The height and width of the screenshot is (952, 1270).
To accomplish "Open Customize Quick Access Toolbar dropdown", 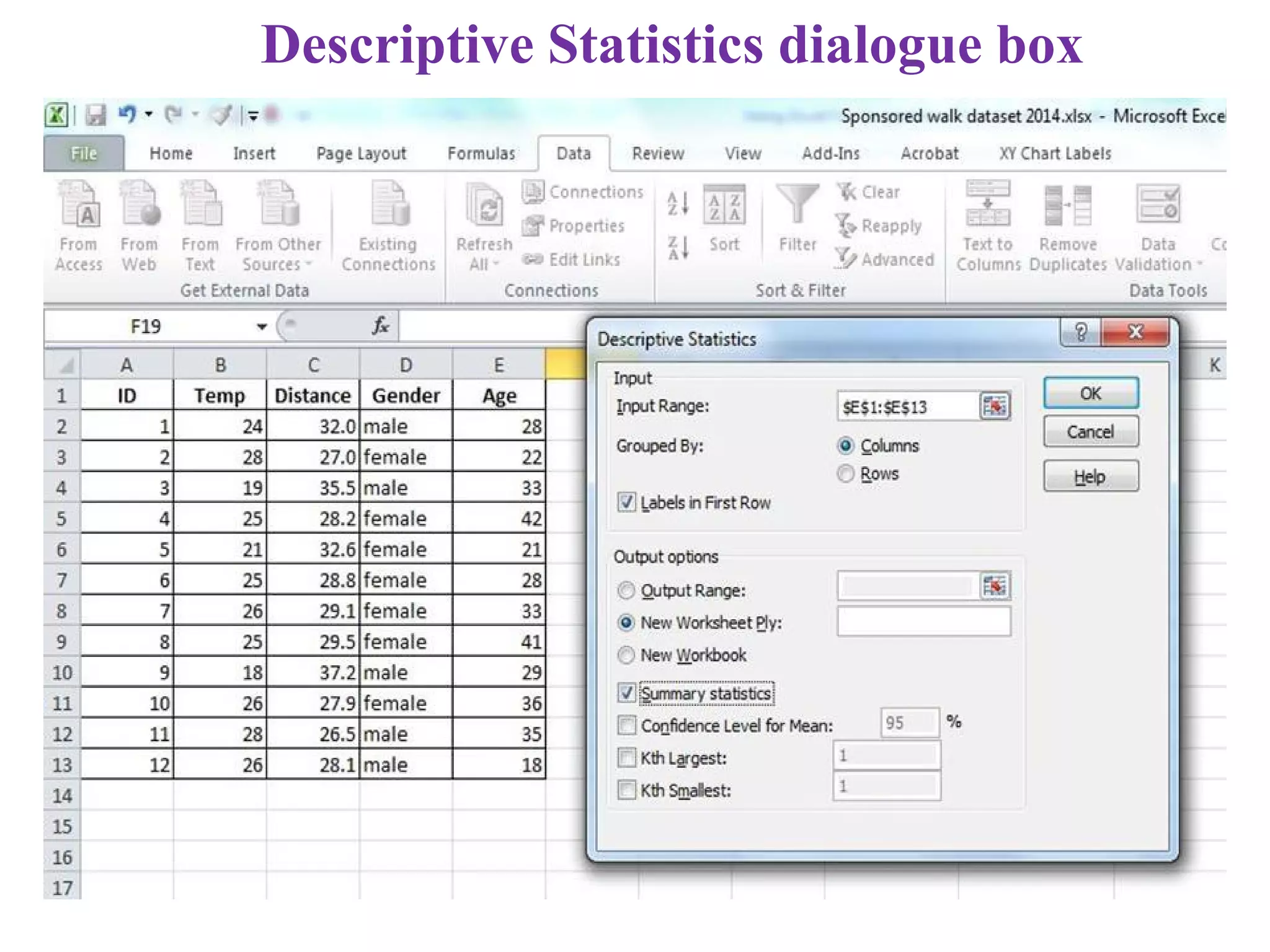I will point(253,115).
